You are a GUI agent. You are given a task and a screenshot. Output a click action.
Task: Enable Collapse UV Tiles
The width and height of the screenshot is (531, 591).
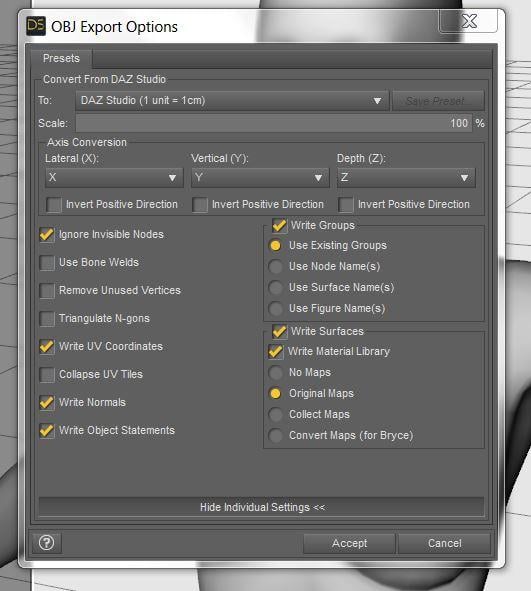point(47,375)
